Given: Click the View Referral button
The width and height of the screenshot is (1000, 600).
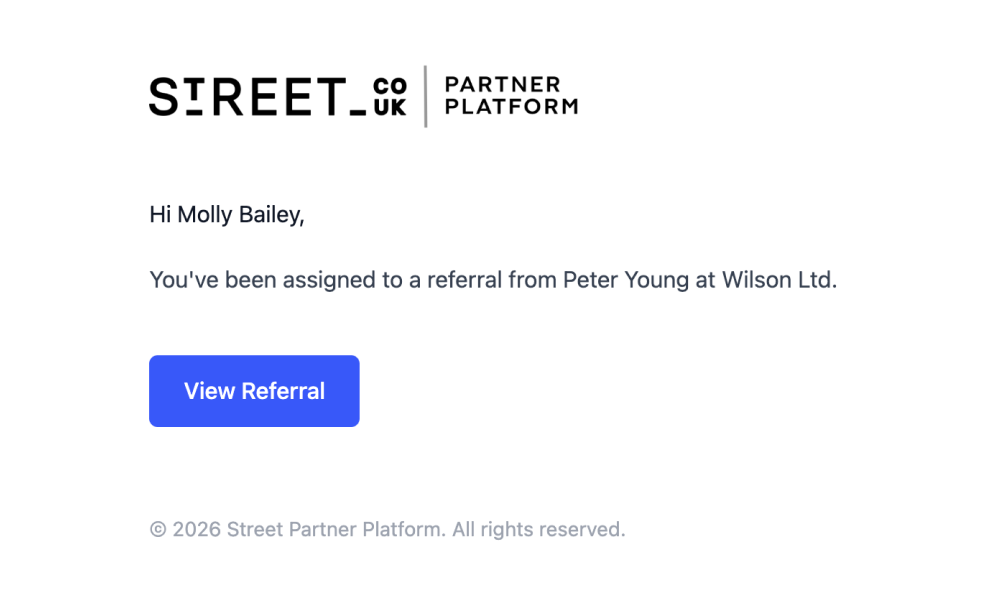Looking at the screenshot, I should coord(254,391).
